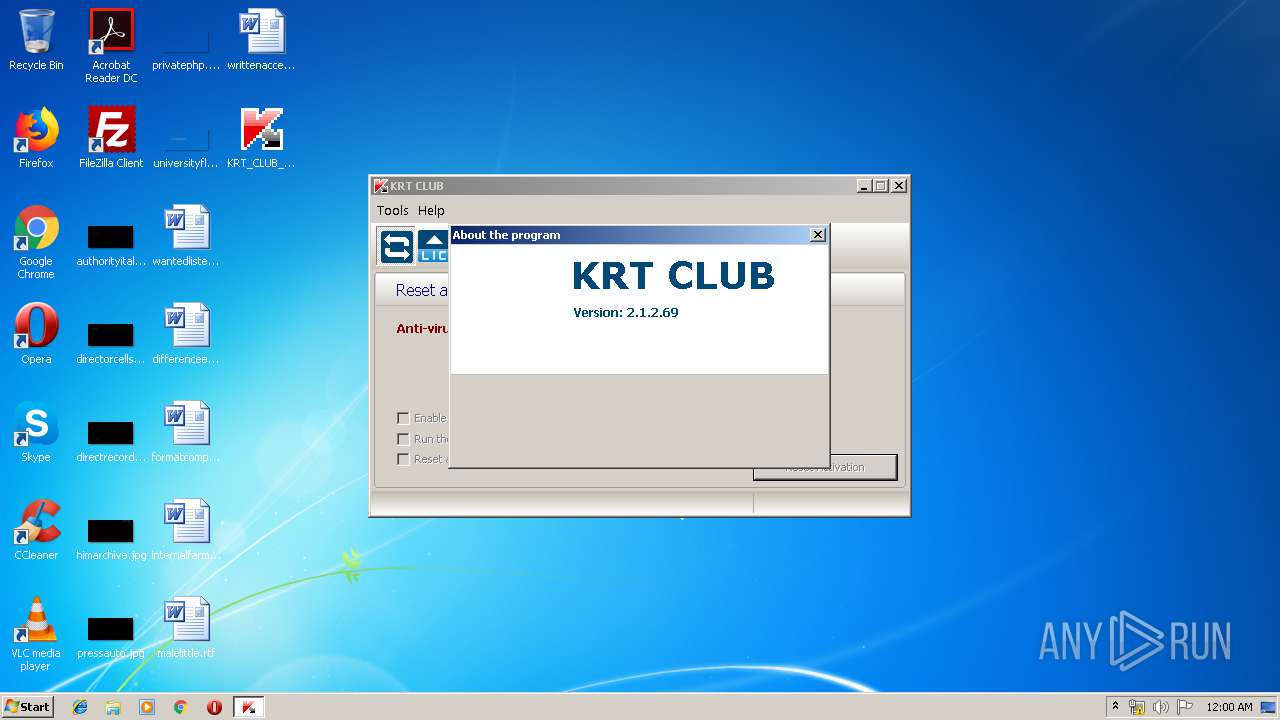Select the himarchive.jpg desktop file

click(x=111, y=541)
